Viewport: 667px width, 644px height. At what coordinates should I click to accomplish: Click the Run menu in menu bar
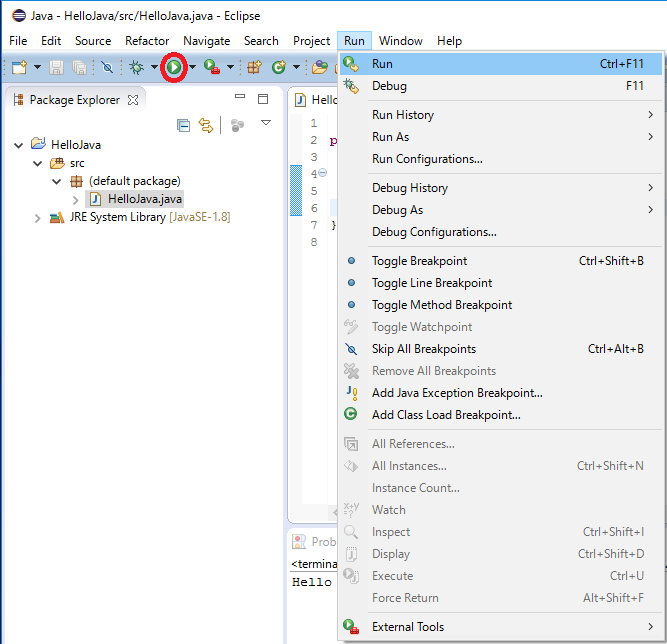pyautogui.click(x=354, y=41)
